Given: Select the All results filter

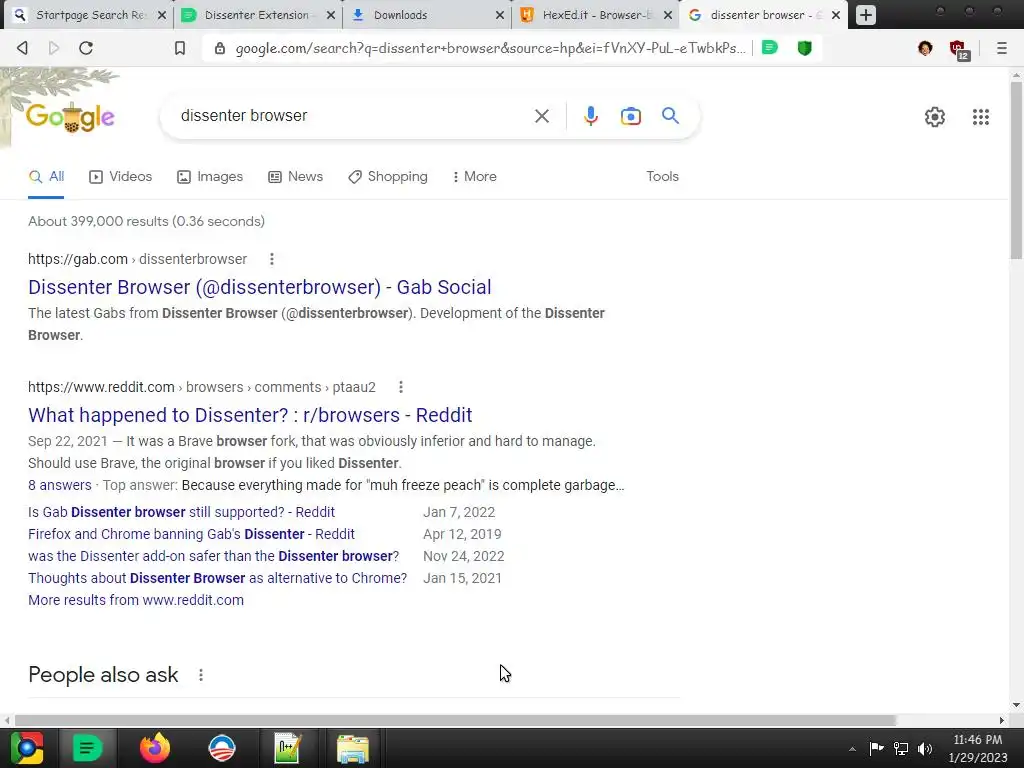Looking at the screenshot, I should 46,176.
